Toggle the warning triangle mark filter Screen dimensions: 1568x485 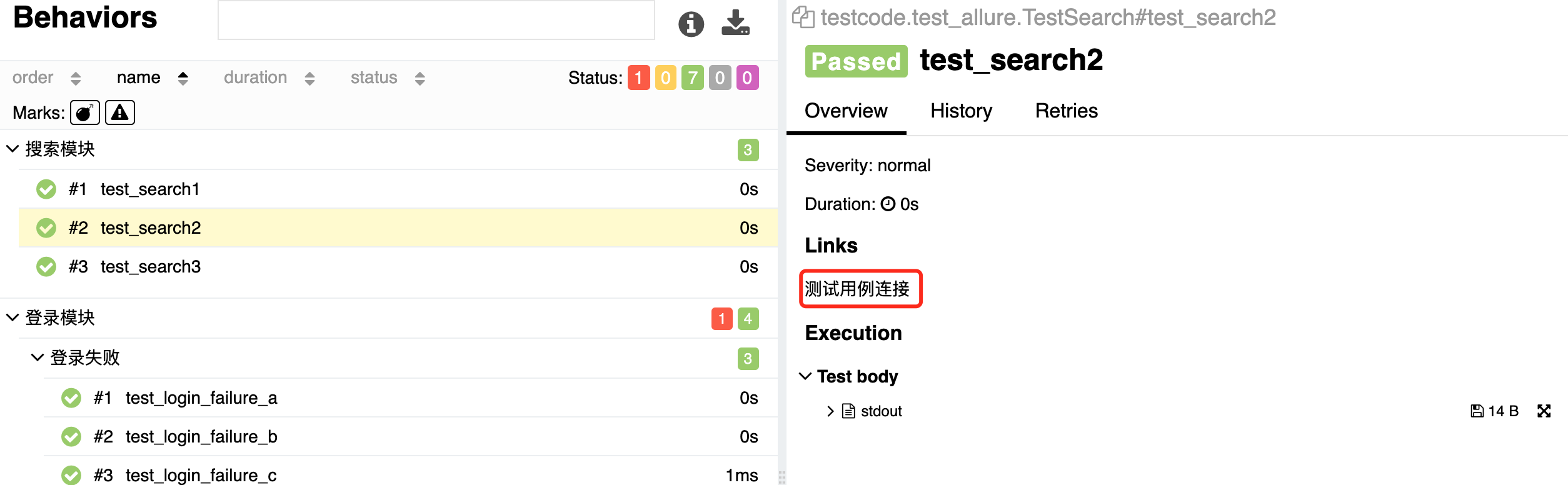click(x=120, y=112)
